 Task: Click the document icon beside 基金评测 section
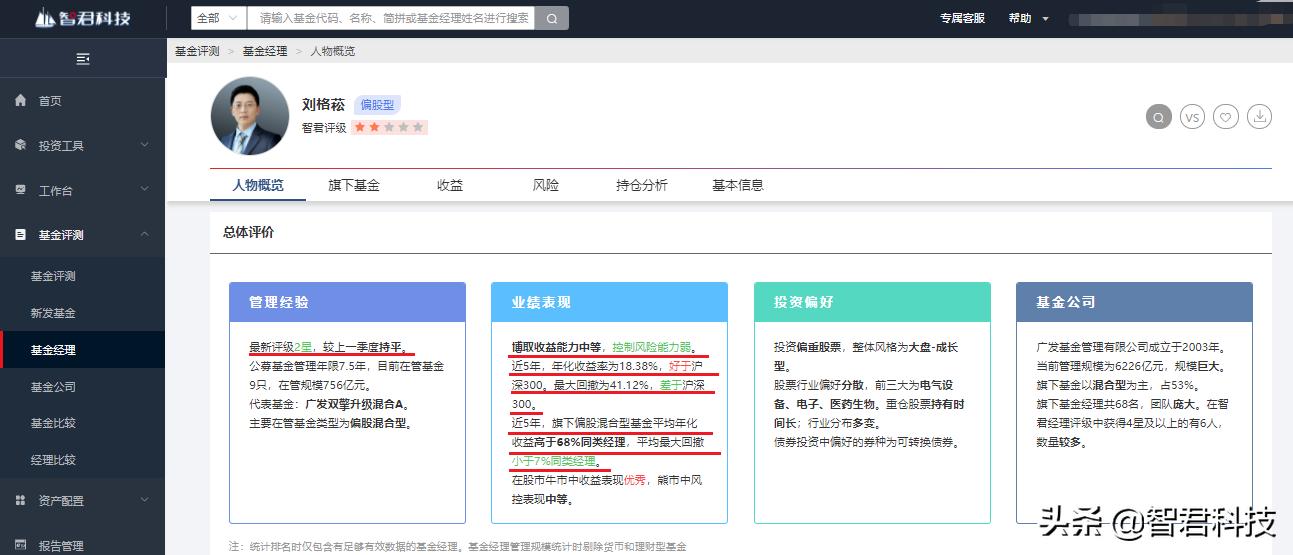[x=21, y=235]
